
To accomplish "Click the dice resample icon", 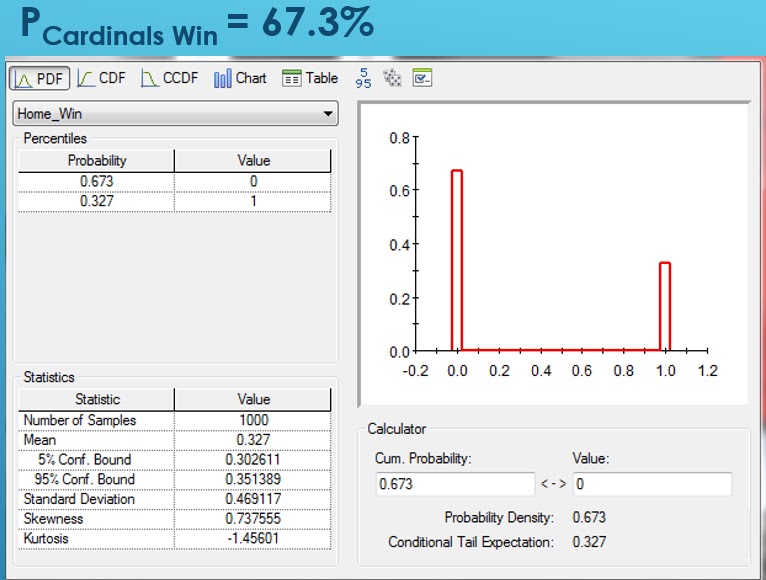I will [392, 78].
